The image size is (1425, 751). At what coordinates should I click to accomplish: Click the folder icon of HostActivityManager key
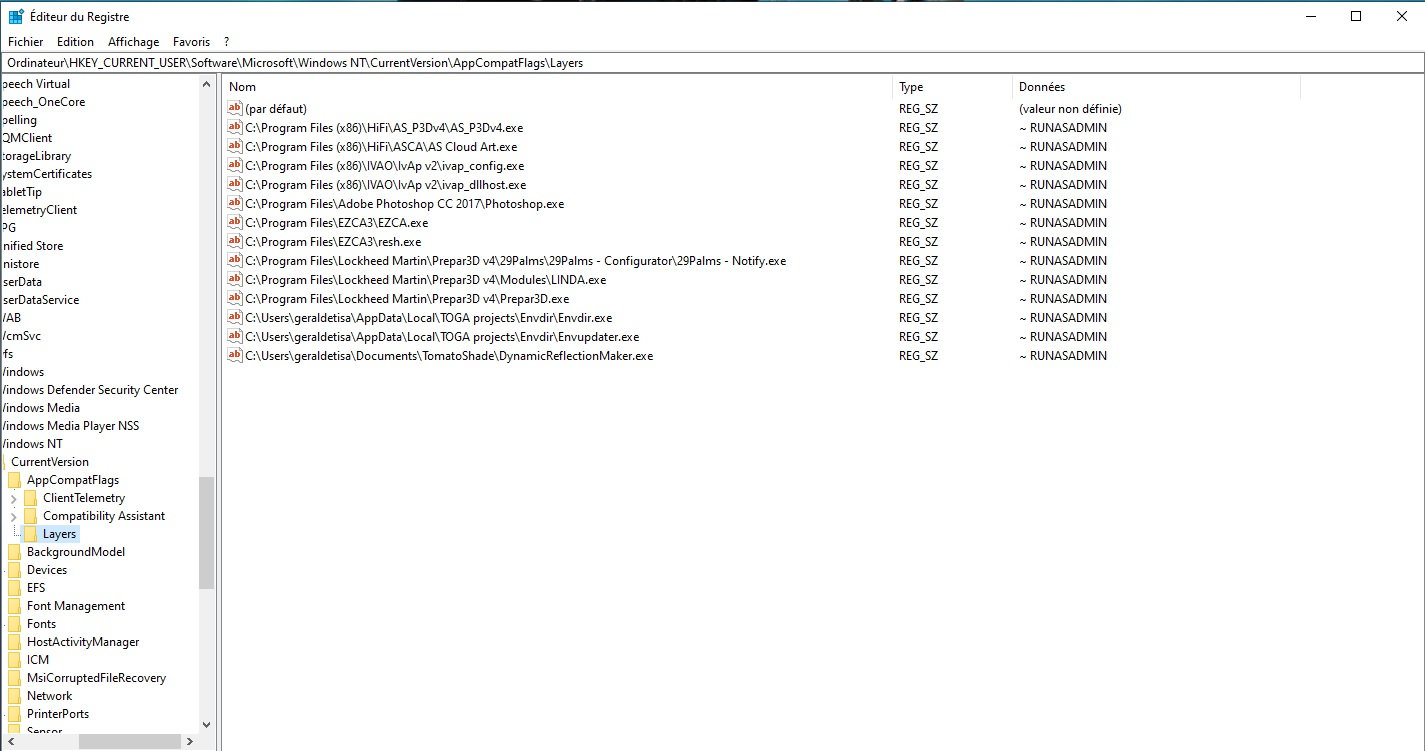[14, 642]
